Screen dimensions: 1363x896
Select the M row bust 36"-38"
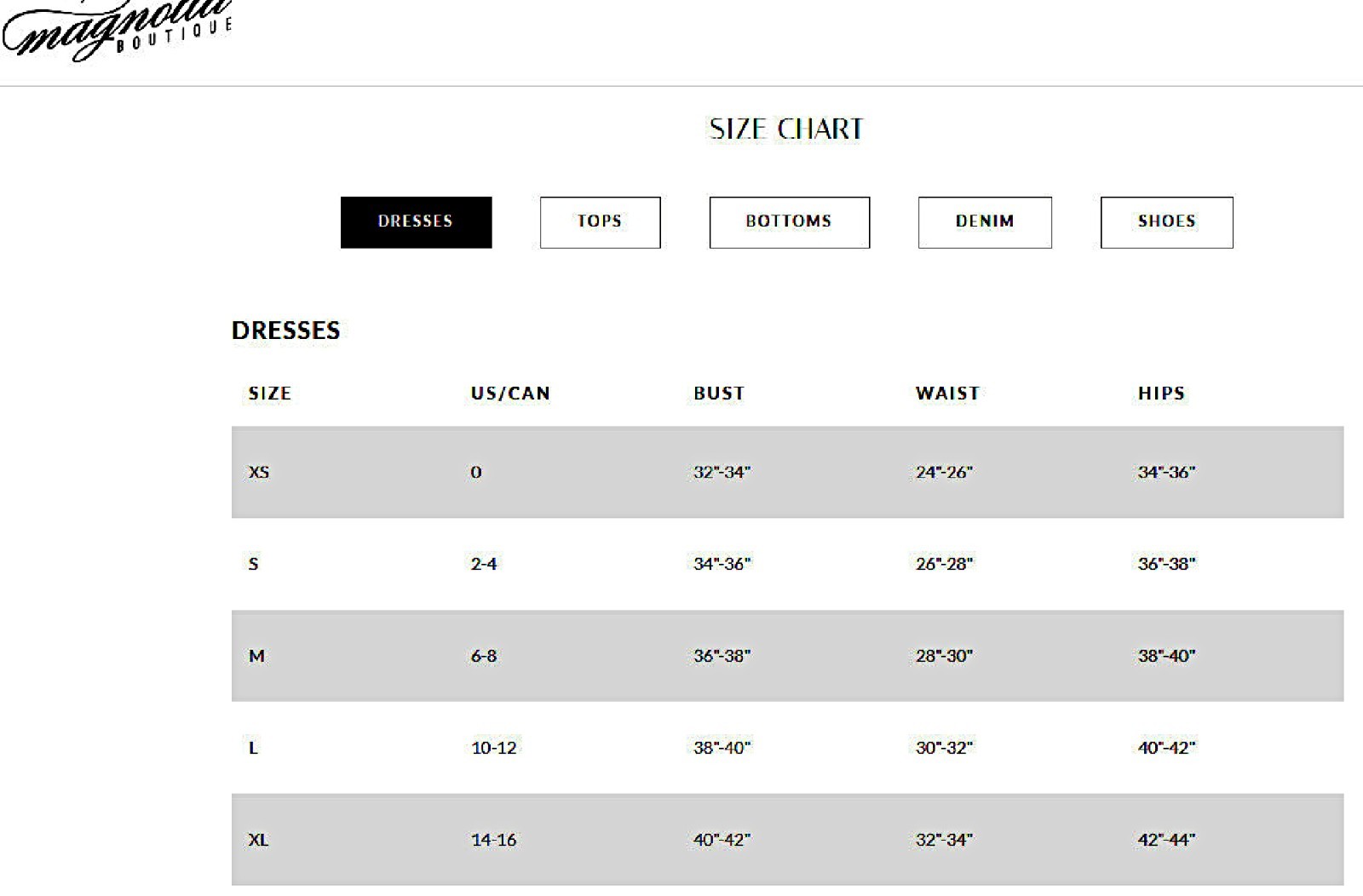coord(722,656)
